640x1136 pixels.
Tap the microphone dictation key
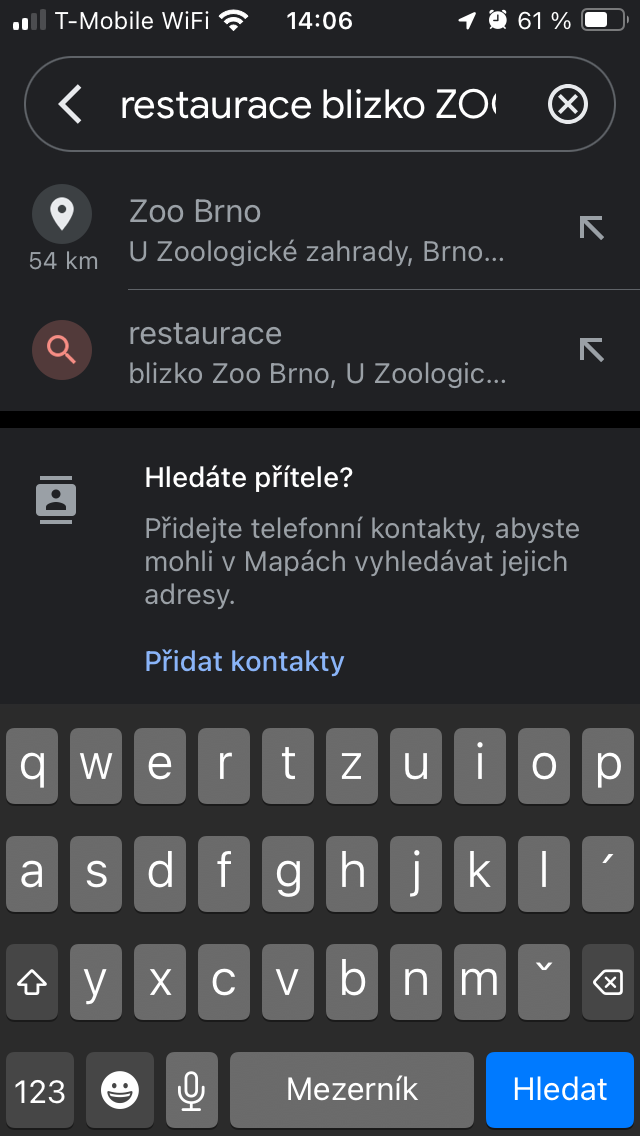click(191, 1089)
